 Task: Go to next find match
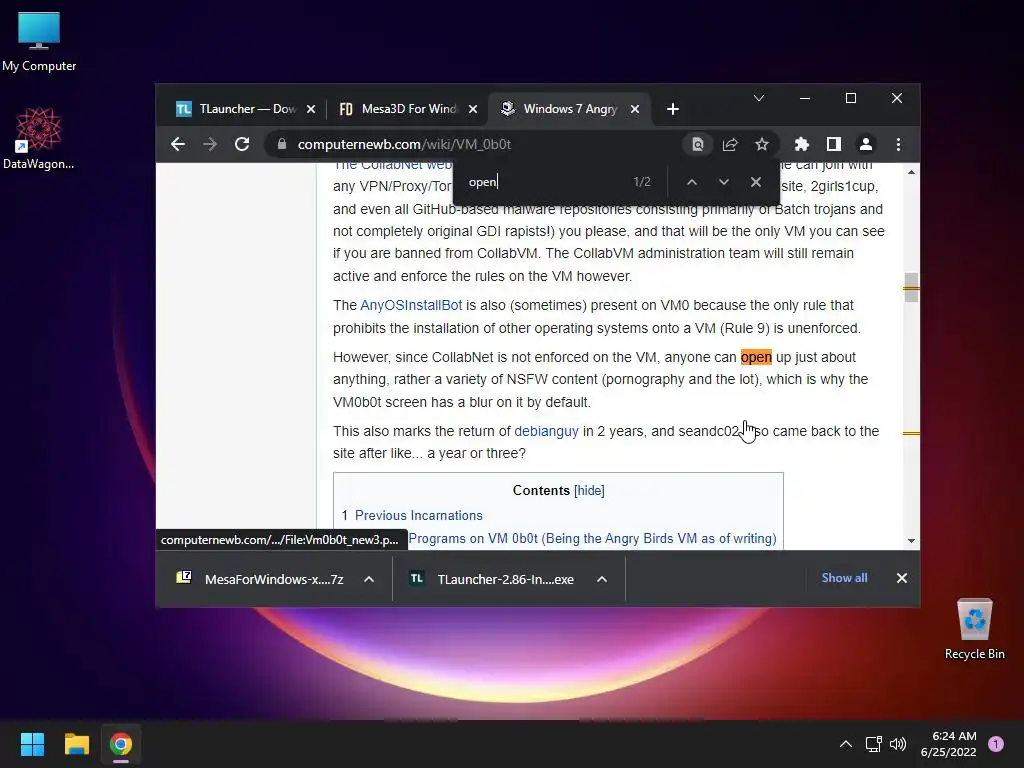[724, 182]
